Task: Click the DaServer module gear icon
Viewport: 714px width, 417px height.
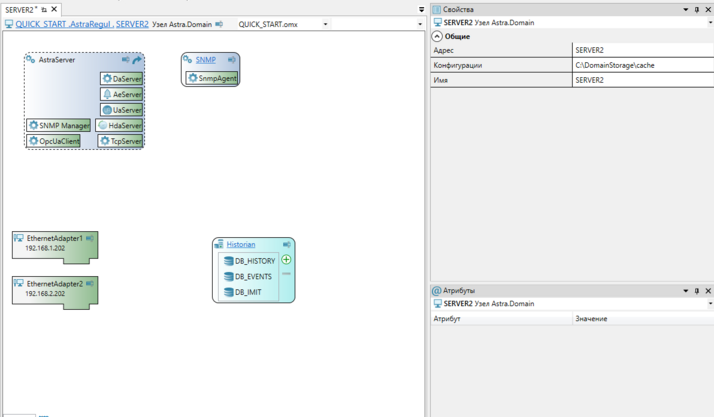Action: [108, 78]
